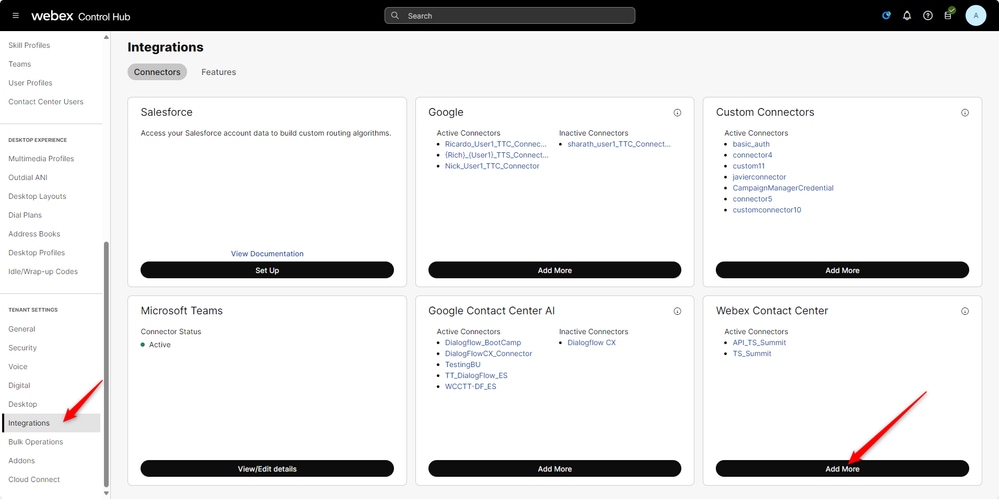Open the notifications bell
The width and height of the screenshot is (999, 499).
[907, 16]
